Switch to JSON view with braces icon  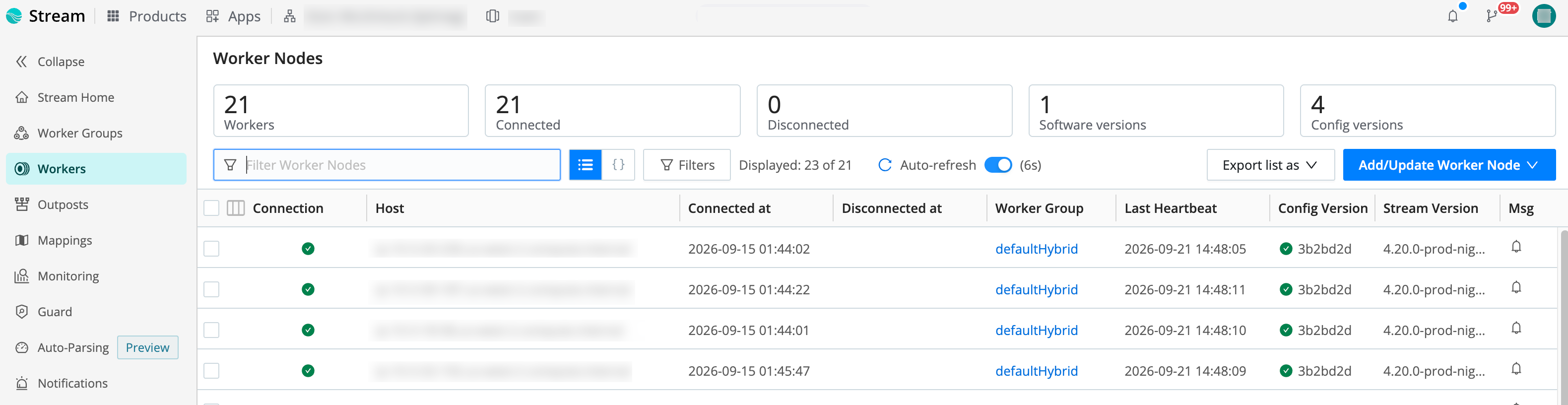(x=618, y=165)
